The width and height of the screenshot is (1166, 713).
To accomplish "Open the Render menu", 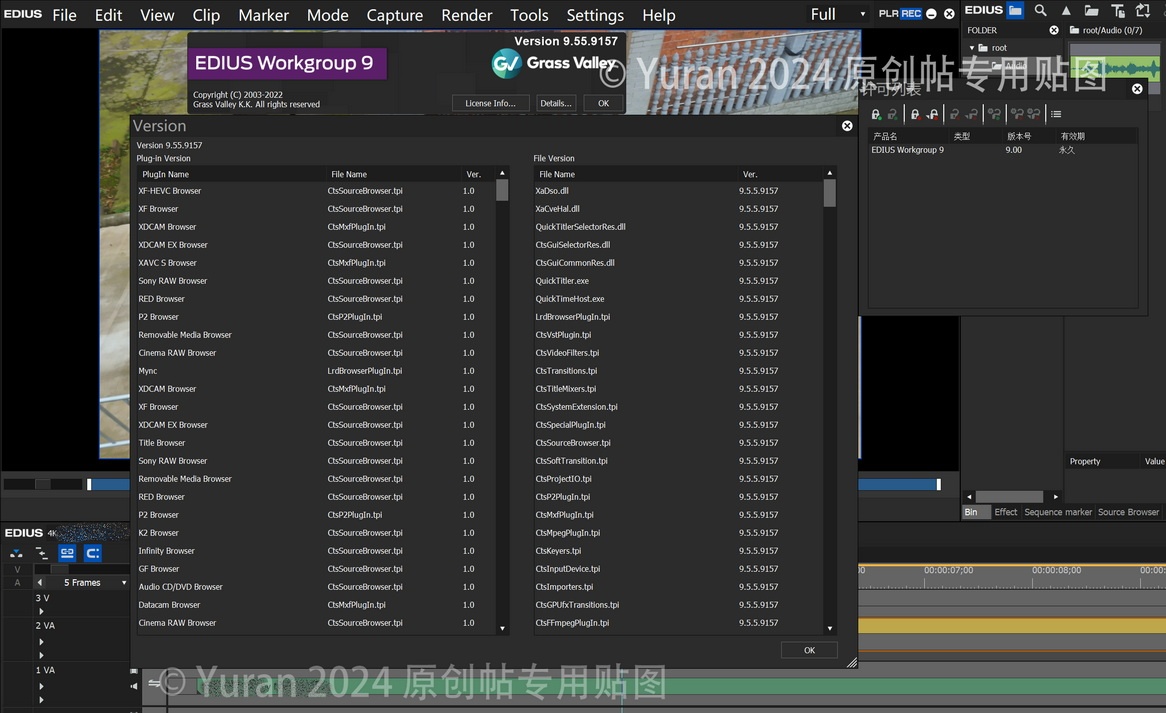I will 466,15.
